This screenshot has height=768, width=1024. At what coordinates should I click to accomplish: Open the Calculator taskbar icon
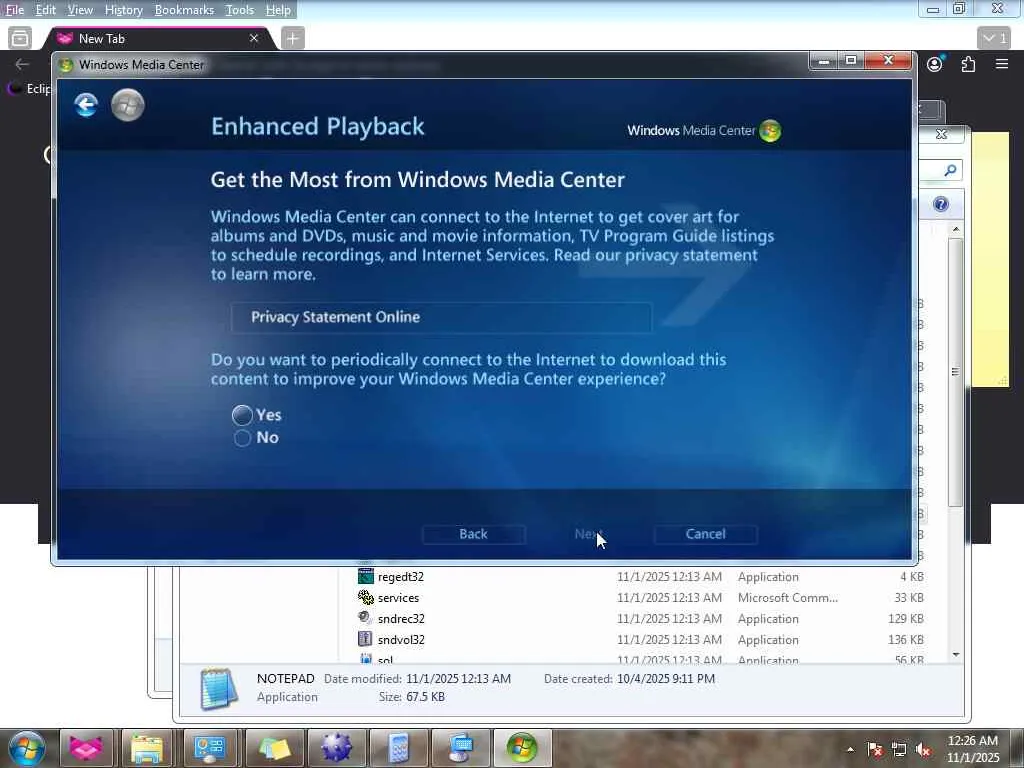click(x=397, y=748)
